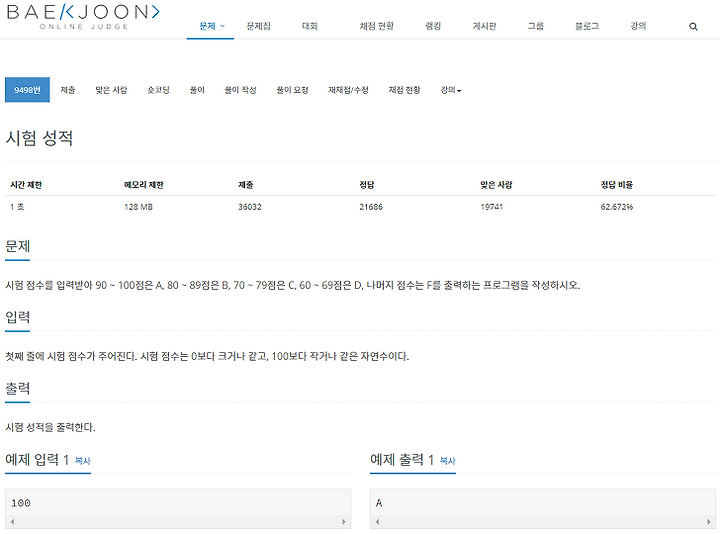The height and width of the screenshot is (534, 720).
Task: Open 채점 현황 in the top menu
Action: 377,26
